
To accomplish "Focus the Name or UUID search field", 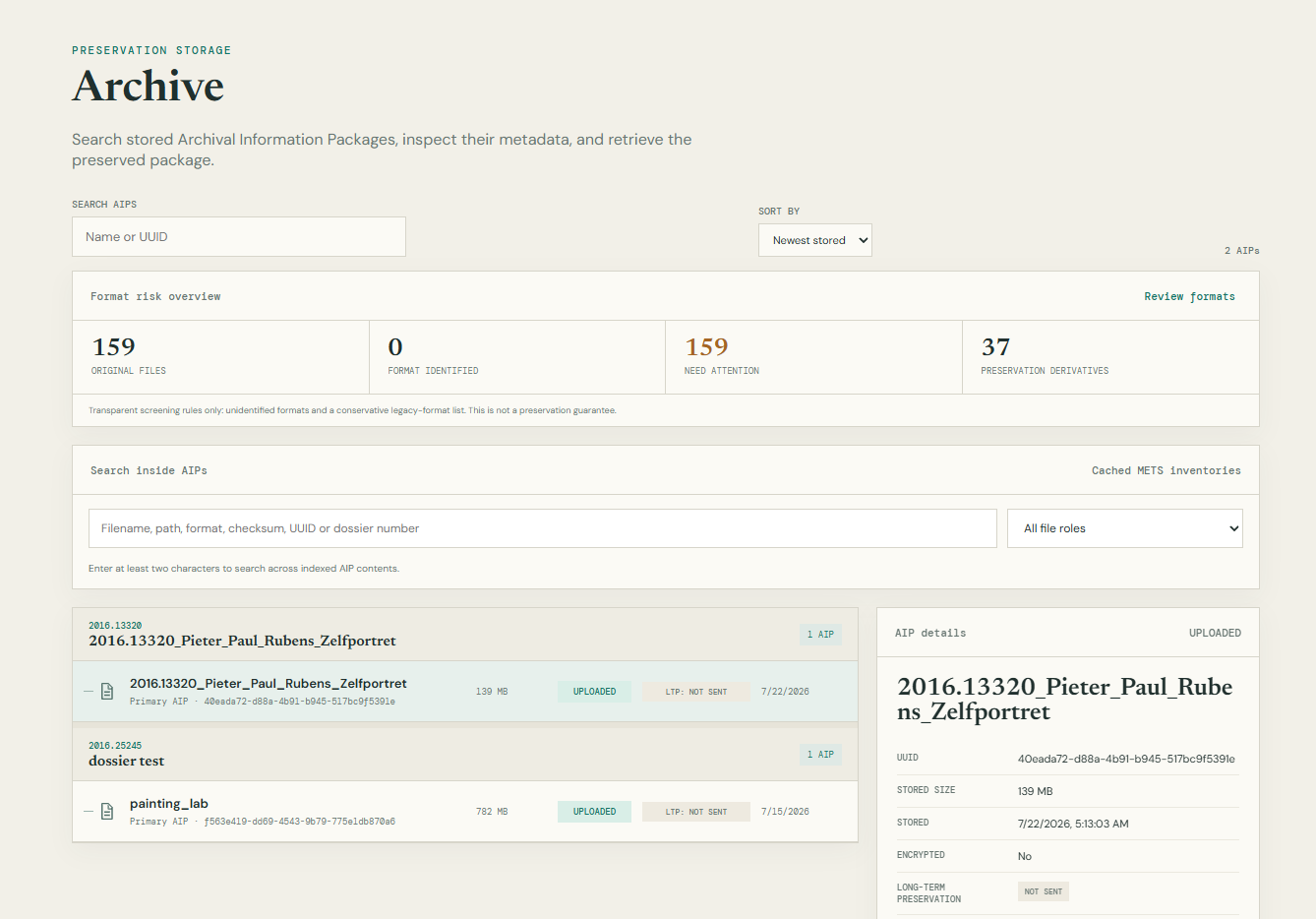I will click(x=239, y=237).
